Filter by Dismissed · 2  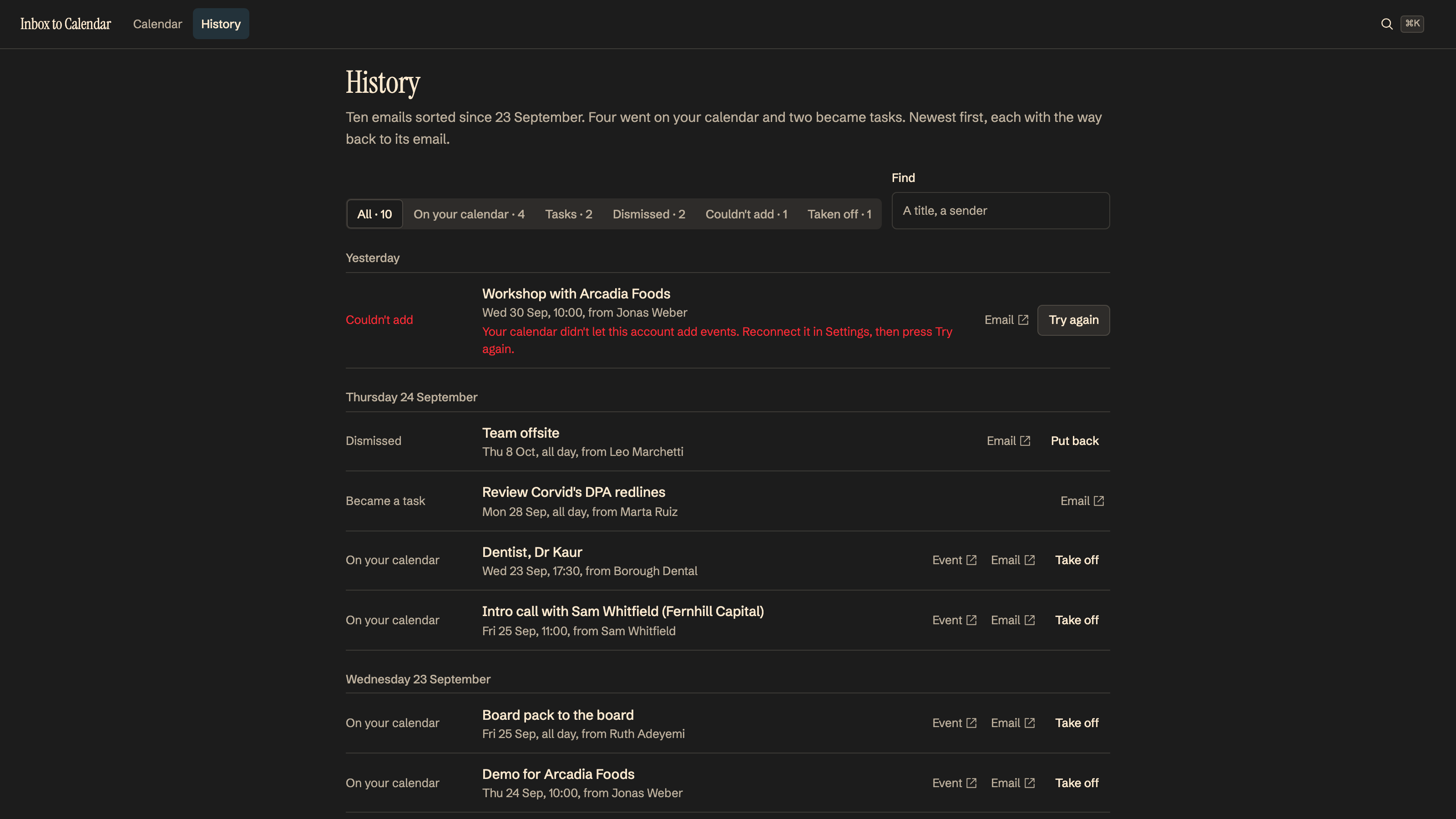click(648, 214)
